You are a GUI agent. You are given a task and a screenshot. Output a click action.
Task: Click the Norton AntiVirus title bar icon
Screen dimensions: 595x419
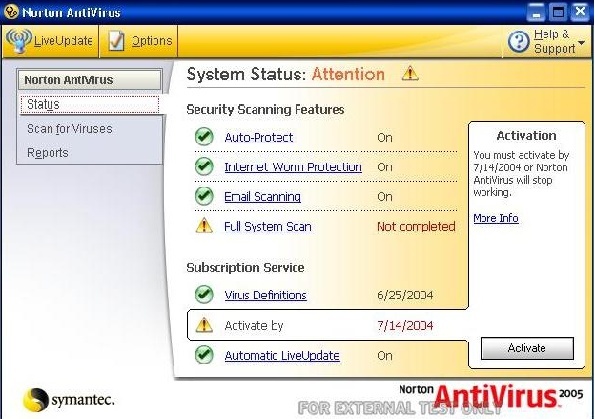click(11, 12)
